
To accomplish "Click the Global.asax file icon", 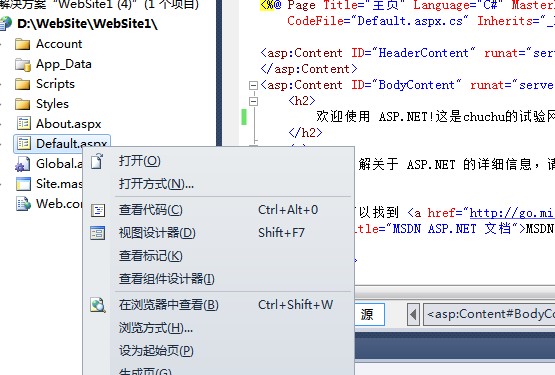I will coord(23,164).
